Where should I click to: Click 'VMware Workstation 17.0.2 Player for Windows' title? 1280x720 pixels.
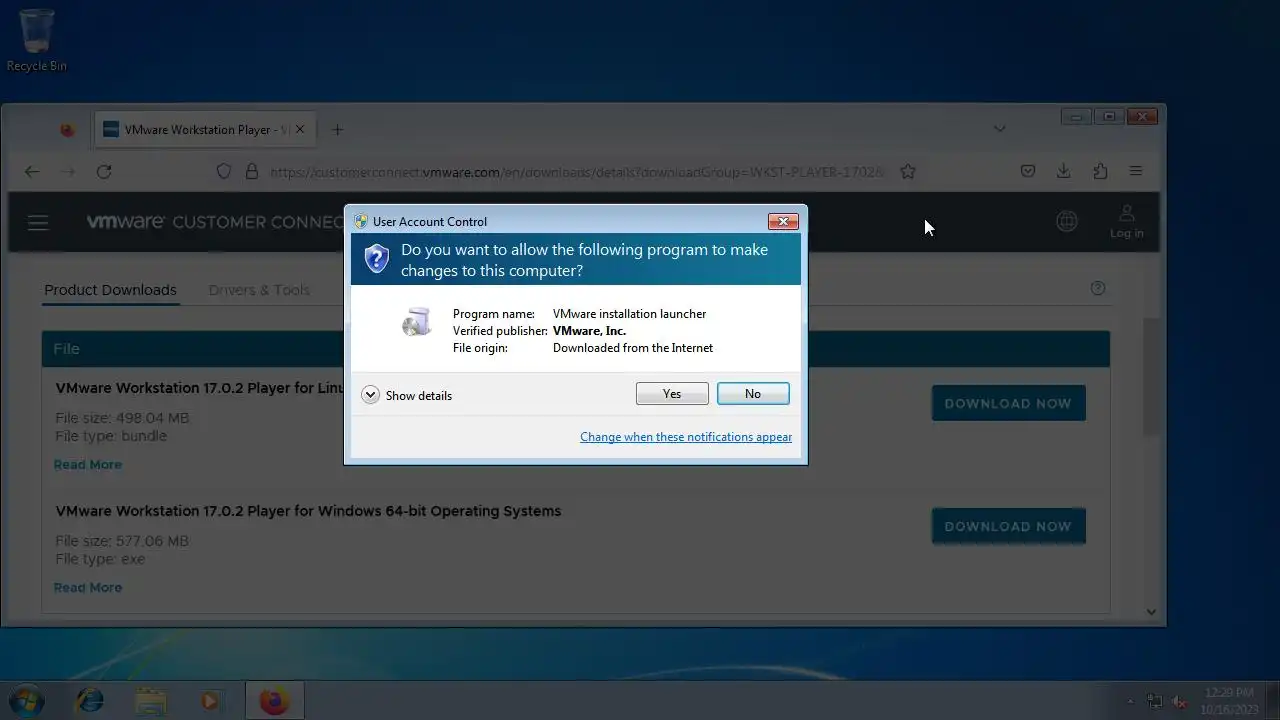(308, 511)
